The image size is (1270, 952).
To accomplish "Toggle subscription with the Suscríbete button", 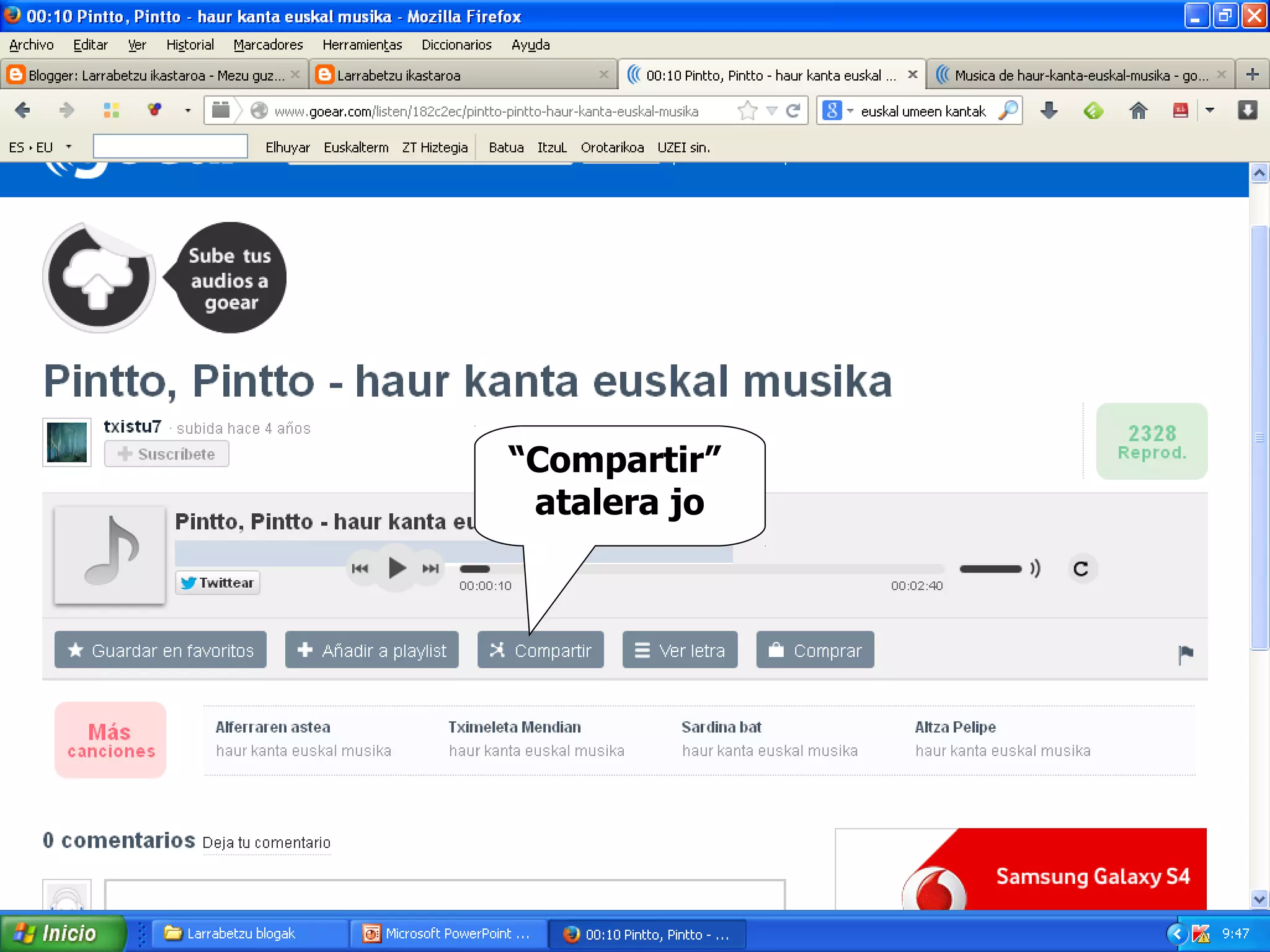I will click(x=167, y=454).
